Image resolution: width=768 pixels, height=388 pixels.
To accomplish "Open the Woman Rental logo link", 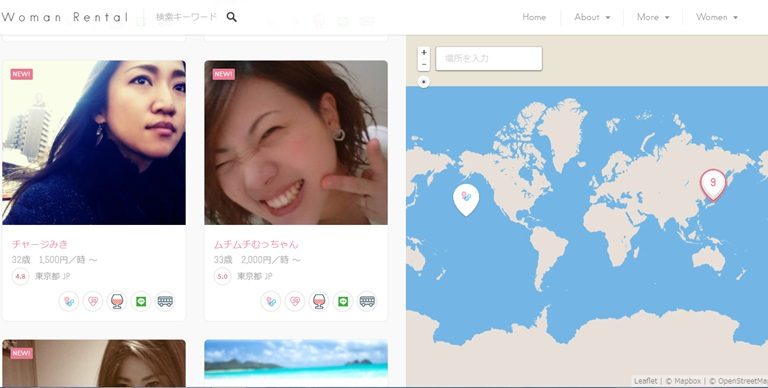I will (65, 17).
